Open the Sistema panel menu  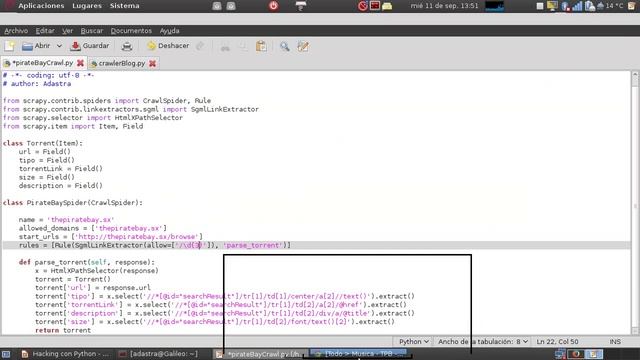(x=124, y=6)
